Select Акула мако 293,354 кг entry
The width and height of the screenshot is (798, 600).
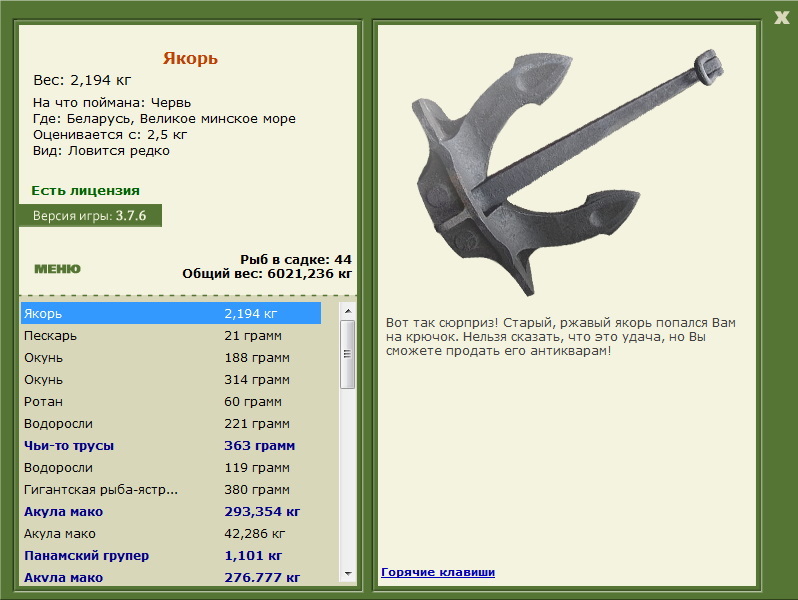[x=171, y=511]
